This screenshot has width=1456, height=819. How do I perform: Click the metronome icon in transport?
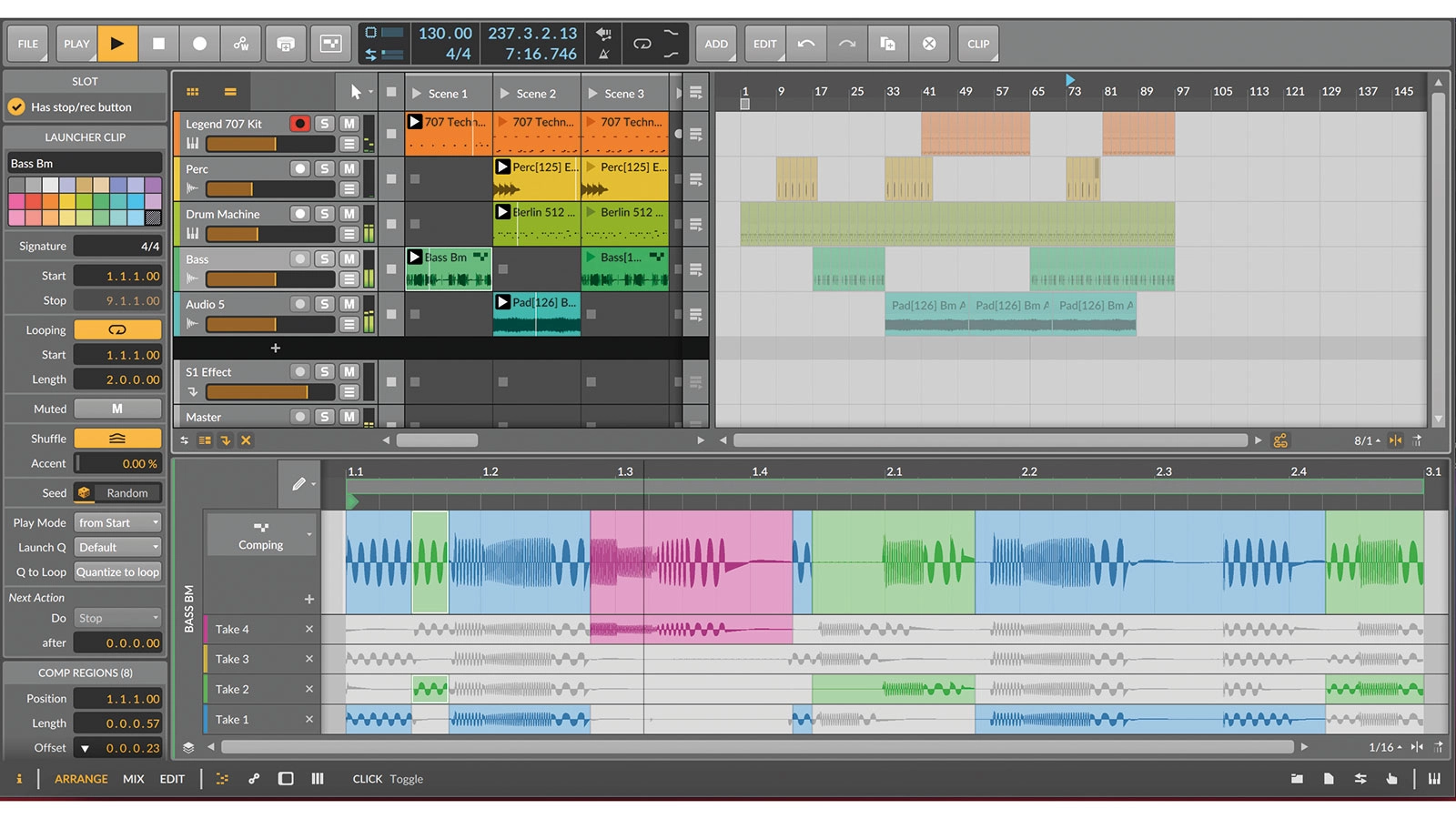click(x=603, y=54)
